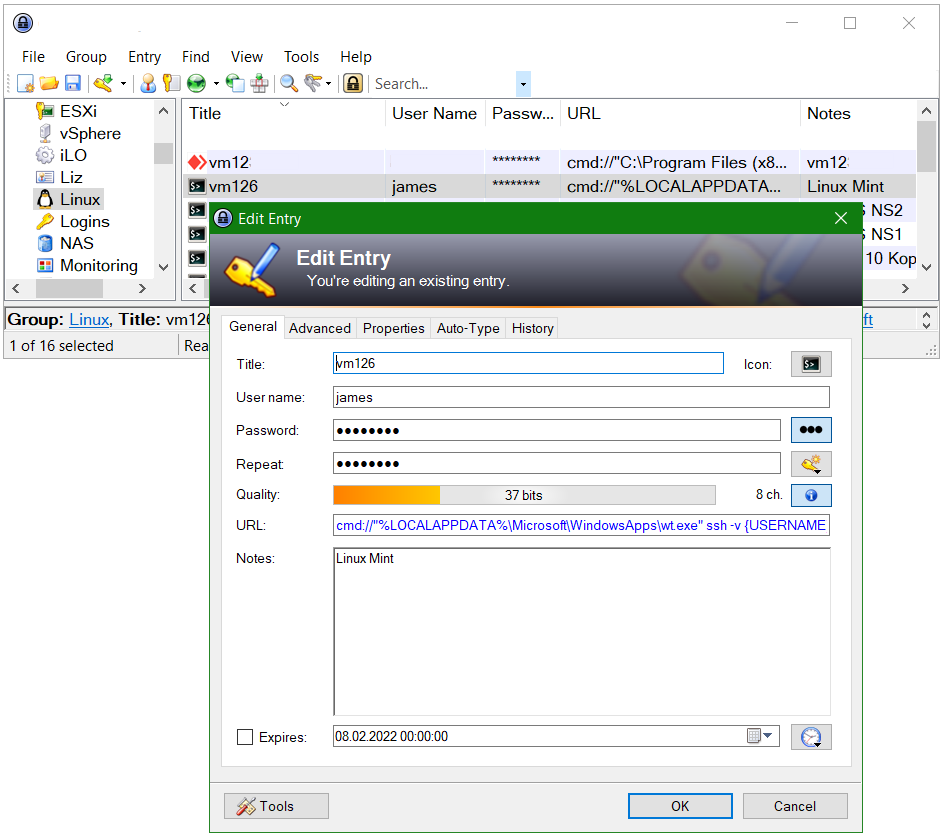Open the lock workspace toolbar icon
945x838 pixels.
point(354,83)
